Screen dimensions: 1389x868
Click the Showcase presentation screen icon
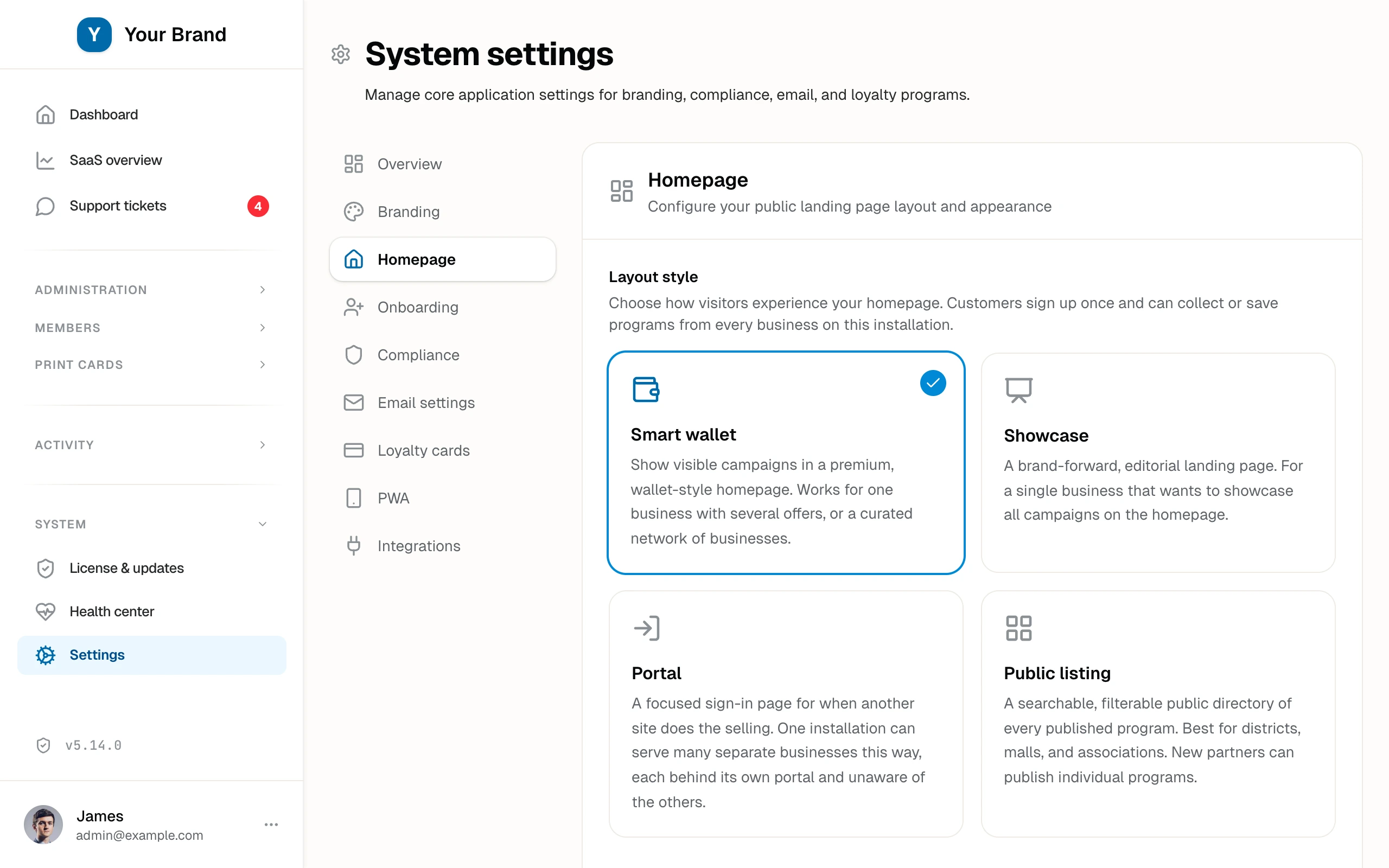pos(1019,391)
